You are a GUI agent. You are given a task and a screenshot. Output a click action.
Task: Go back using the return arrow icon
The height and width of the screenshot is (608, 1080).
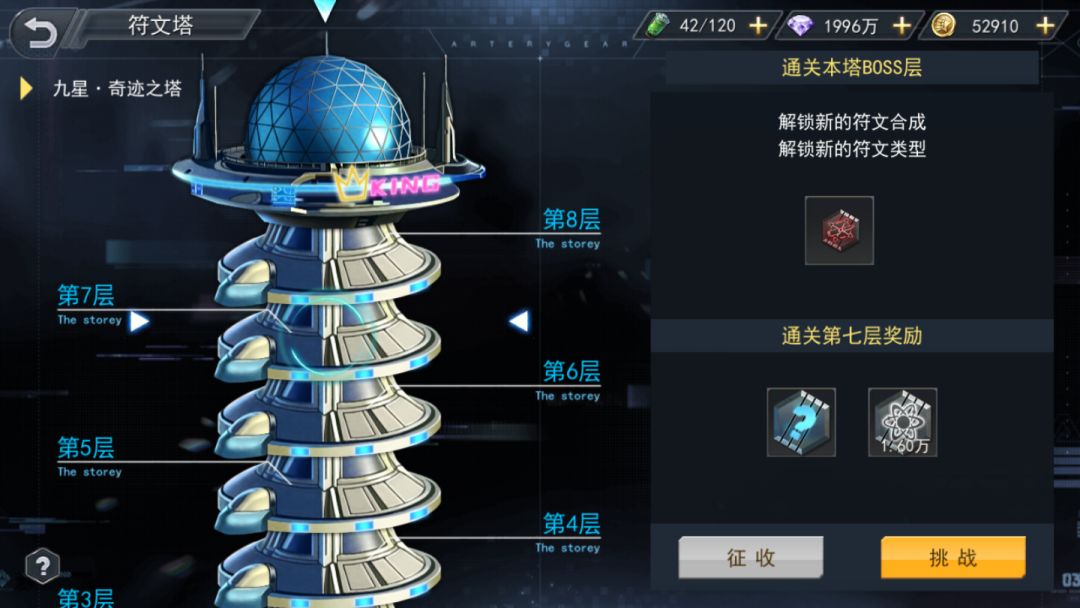(x=40, y=32)
